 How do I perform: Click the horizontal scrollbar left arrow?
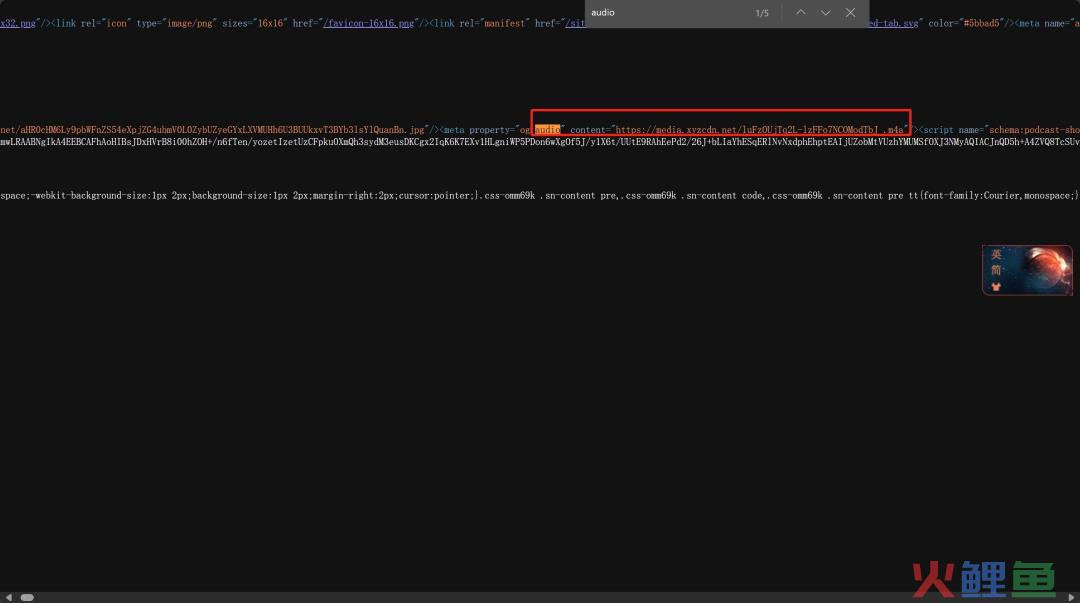tap(8, 597)
